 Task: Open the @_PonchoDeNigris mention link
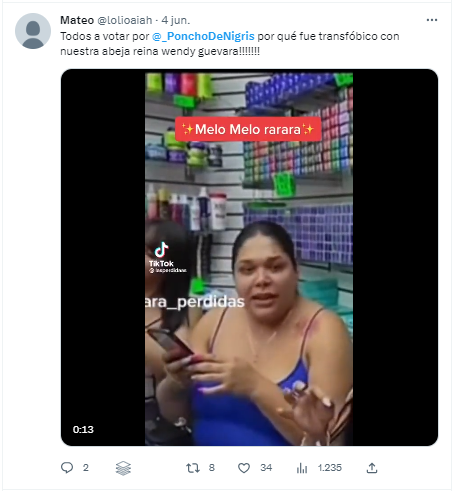203,36
